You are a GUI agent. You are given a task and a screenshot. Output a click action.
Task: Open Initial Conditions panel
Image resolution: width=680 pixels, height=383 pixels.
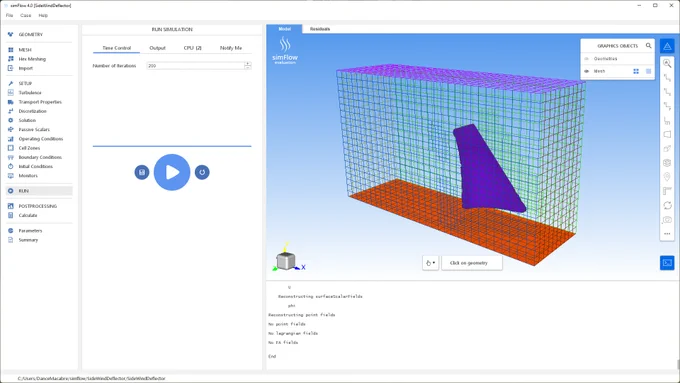36,167
